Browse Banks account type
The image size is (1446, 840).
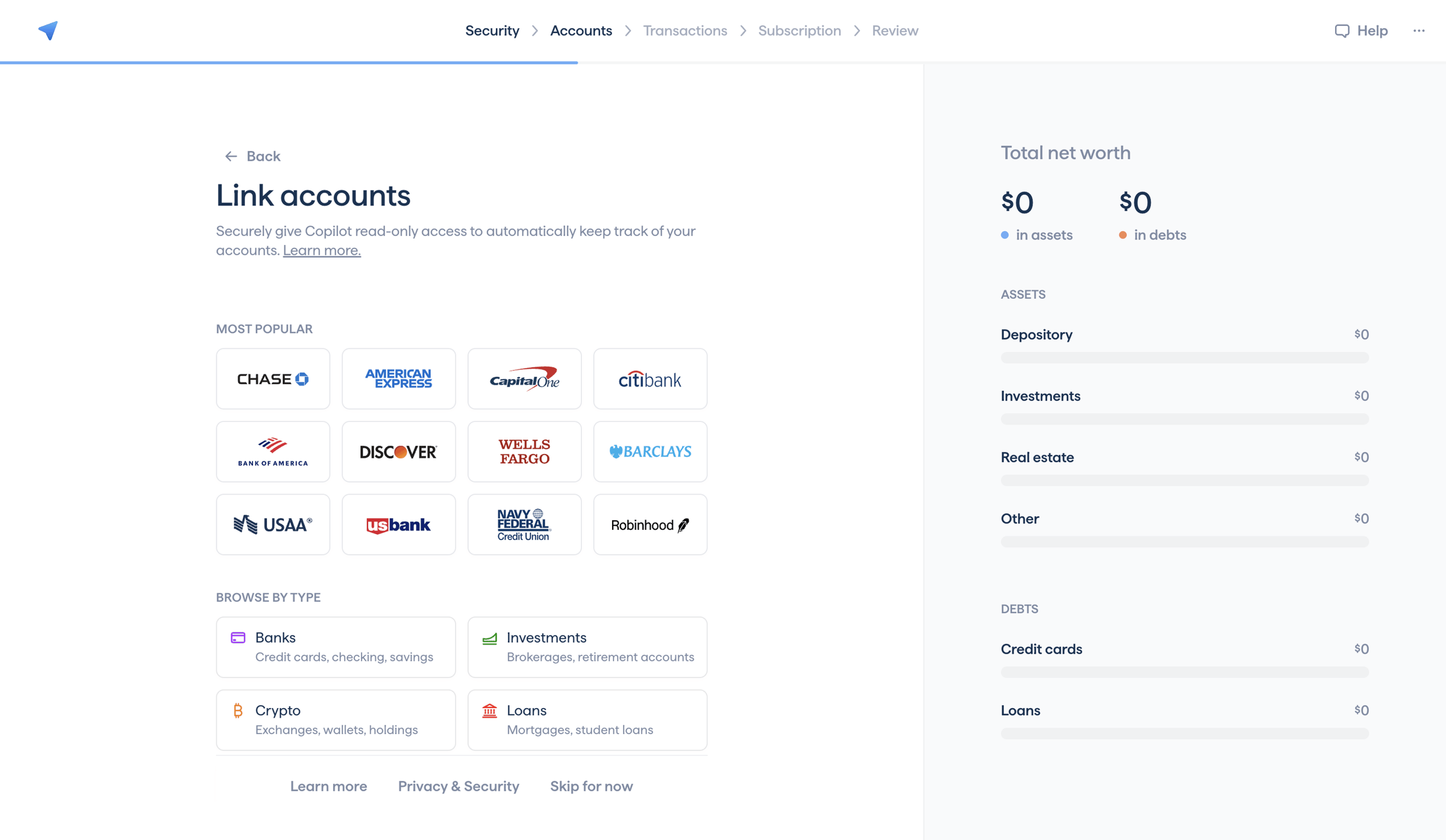[336, 647]
